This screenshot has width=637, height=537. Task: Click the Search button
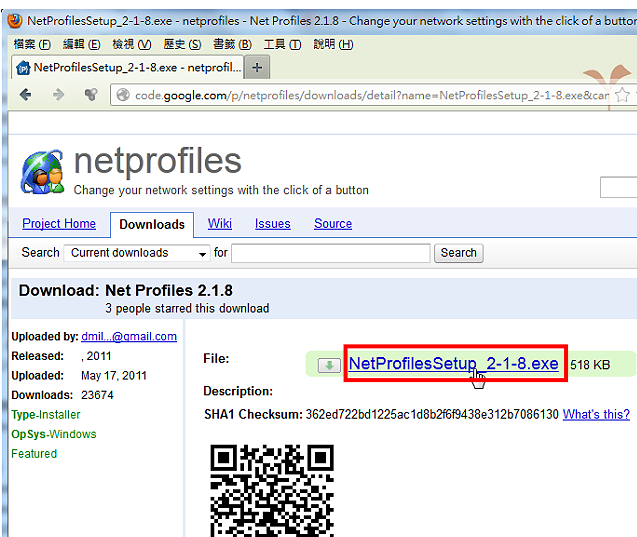coord(459,253)
